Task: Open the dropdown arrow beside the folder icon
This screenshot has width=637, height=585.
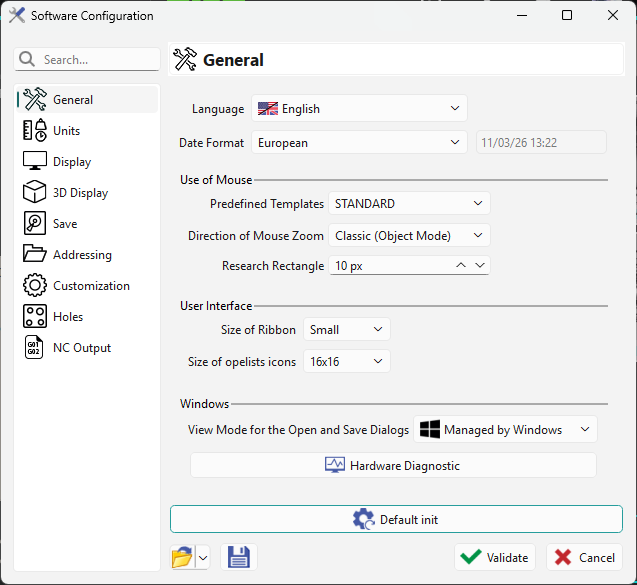Action: click(x=203, y=557)
